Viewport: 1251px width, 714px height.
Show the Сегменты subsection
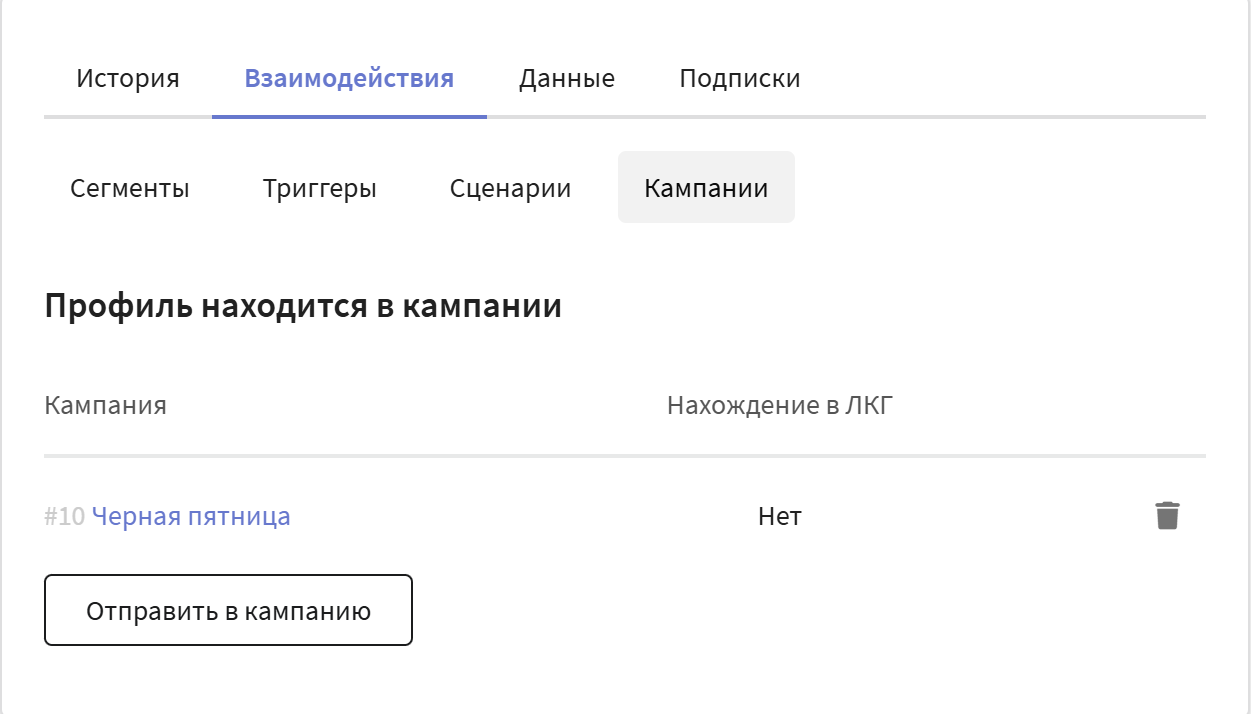coord(130,188)
